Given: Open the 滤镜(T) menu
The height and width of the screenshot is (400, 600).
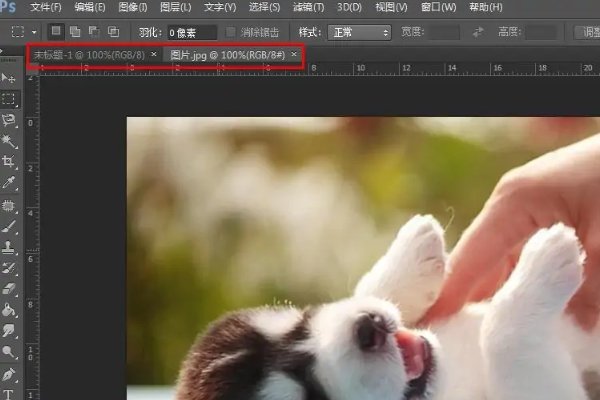Looking at the screenshot, I should tap(308, 7).
